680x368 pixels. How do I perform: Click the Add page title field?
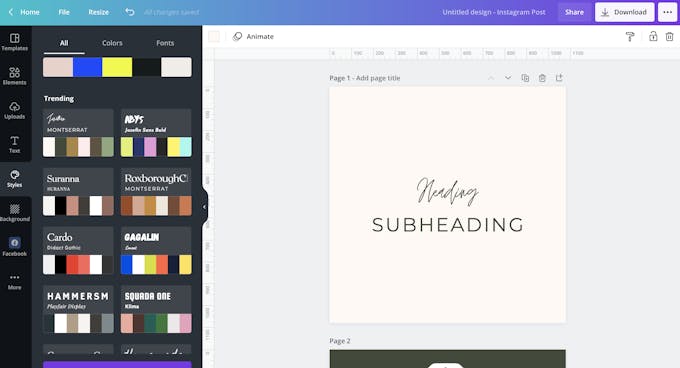[x=378, y=78]
